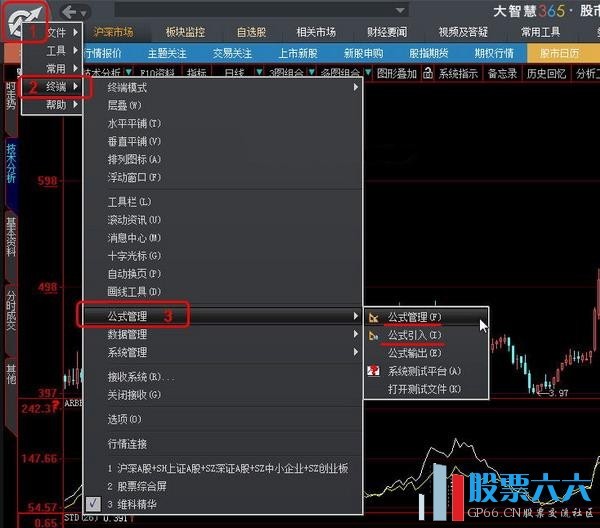Open 选项(O) settings entry
The height and width of the screenshot is (528, 600).
click(x=124, y=419)
